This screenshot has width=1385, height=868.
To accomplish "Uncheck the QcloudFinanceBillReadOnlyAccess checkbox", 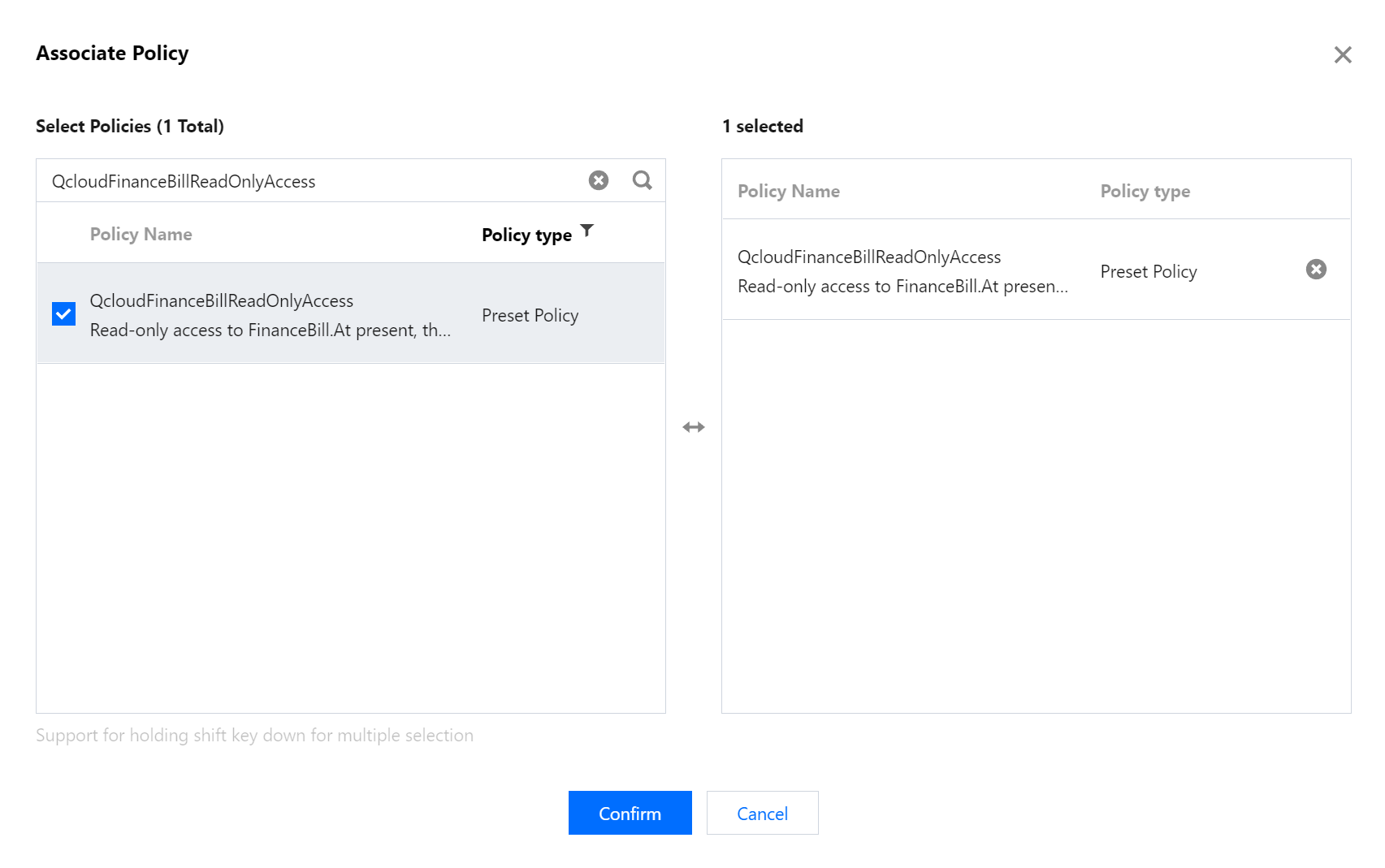I will click(x=63, y=313).
